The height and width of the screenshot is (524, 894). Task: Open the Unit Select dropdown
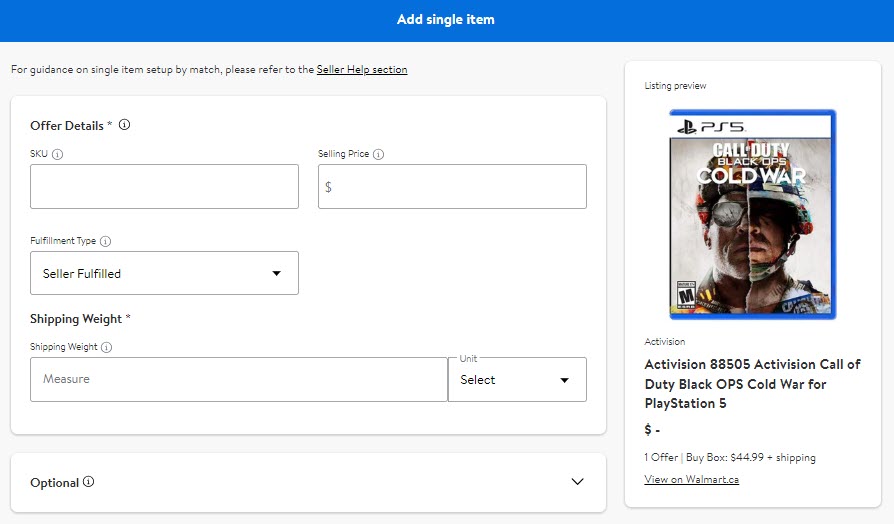pyautogui.click(x=517, y=380)
